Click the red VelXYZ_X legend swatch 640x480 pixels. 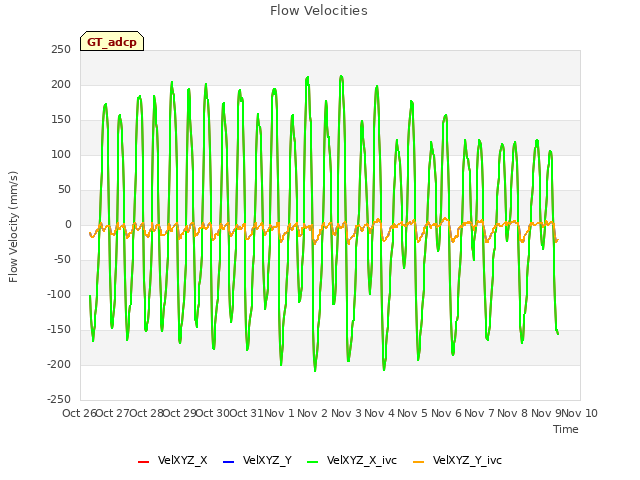pos(144,462)
